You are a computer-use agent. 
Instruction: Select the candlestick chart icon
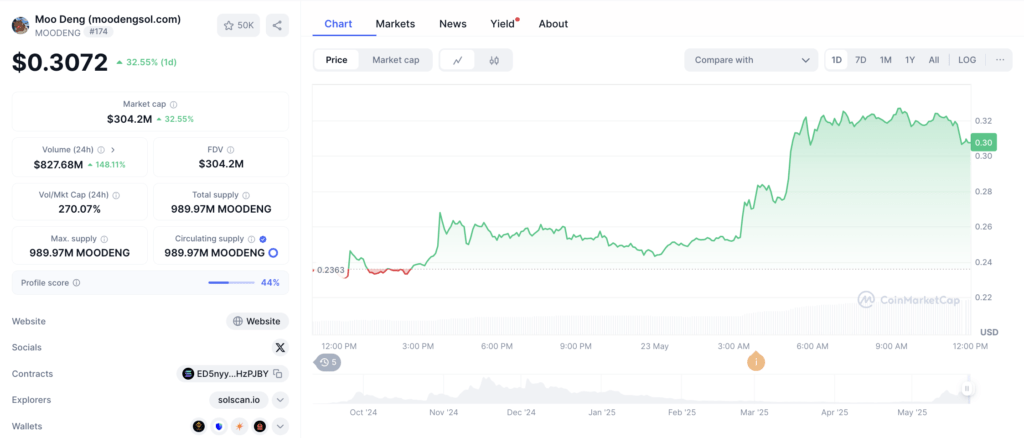494,60
